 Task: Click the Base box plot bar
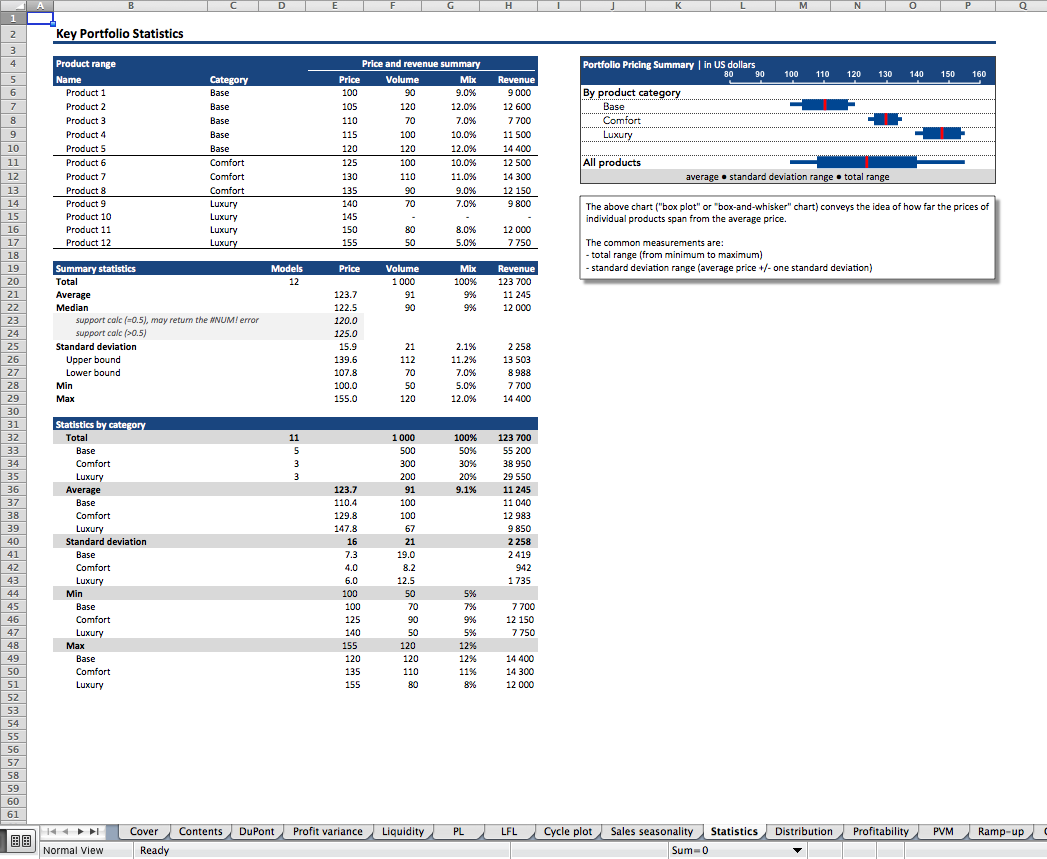tap(822, 104)
